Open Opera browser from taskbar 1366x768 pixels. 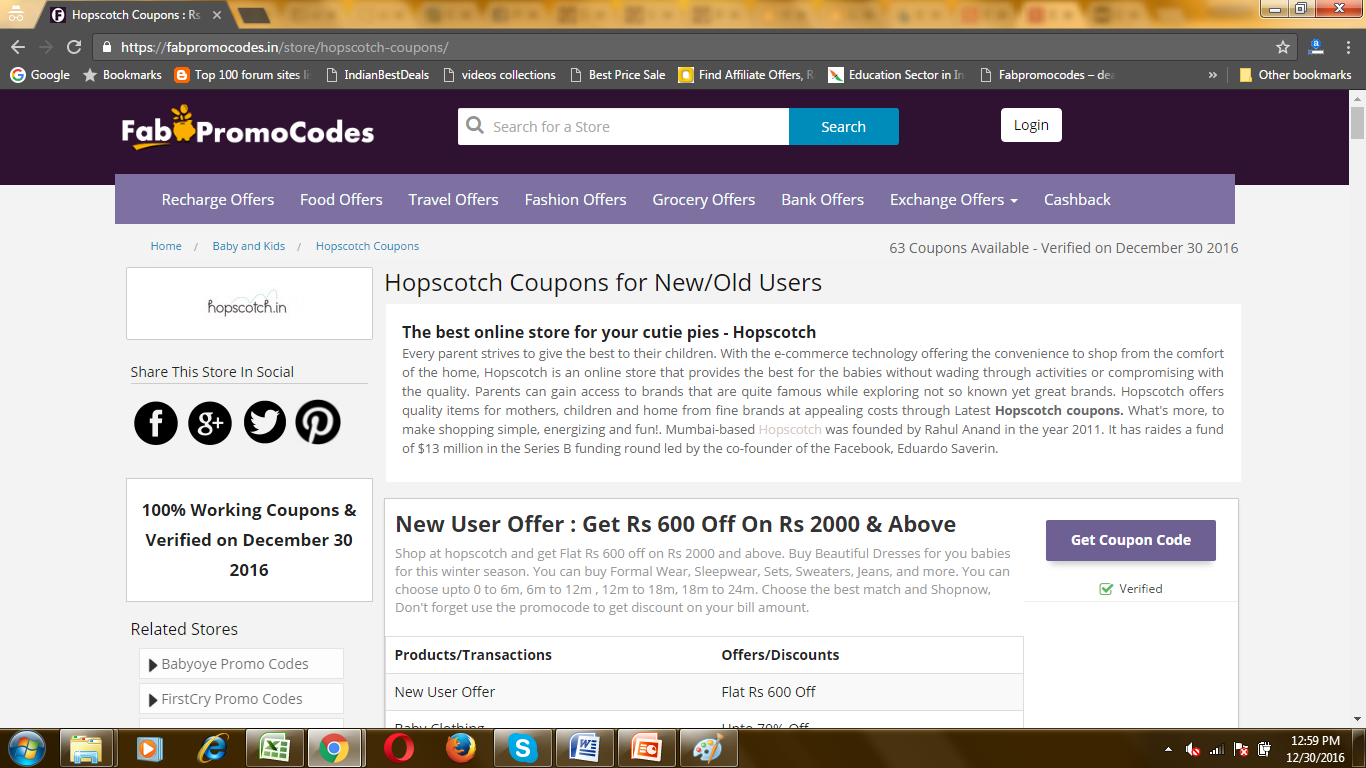coord(399,748)
